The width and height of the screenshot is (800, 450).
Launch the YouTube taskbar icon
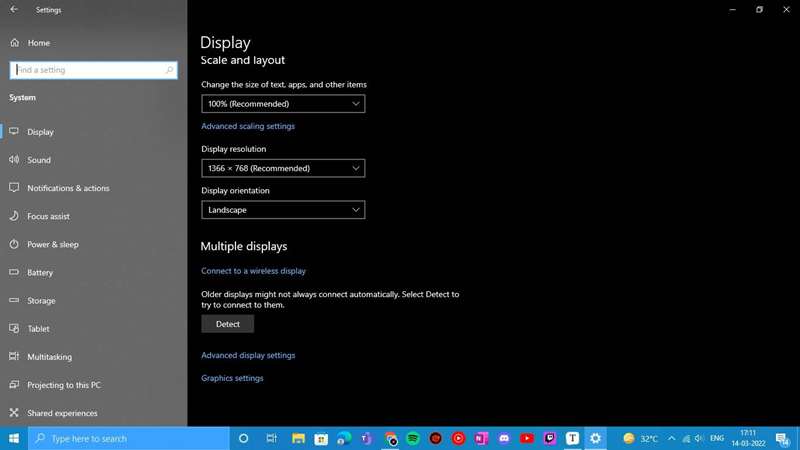coord(527,438)
